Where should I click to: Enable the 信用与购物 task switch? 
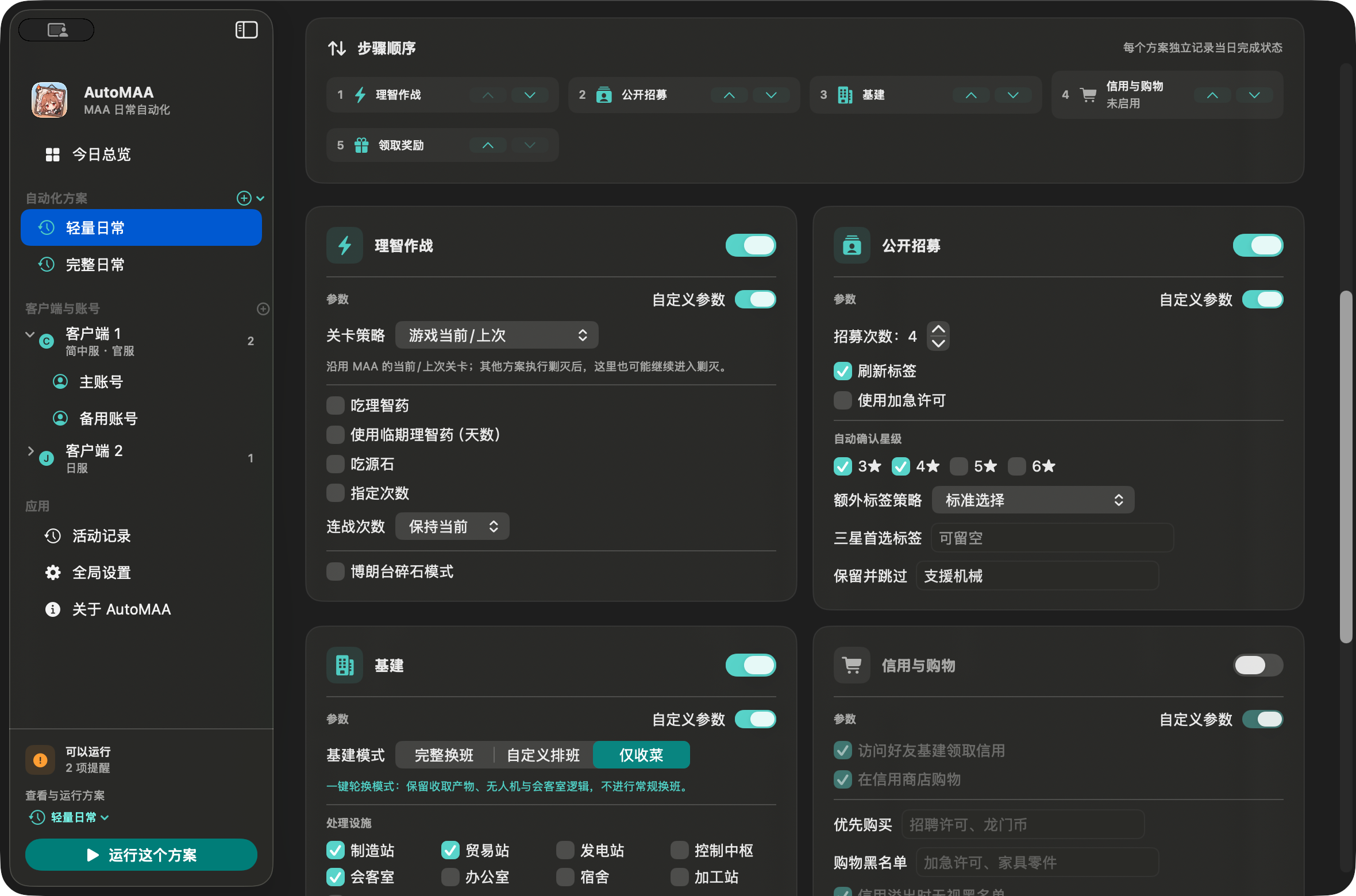(1258, 666)
